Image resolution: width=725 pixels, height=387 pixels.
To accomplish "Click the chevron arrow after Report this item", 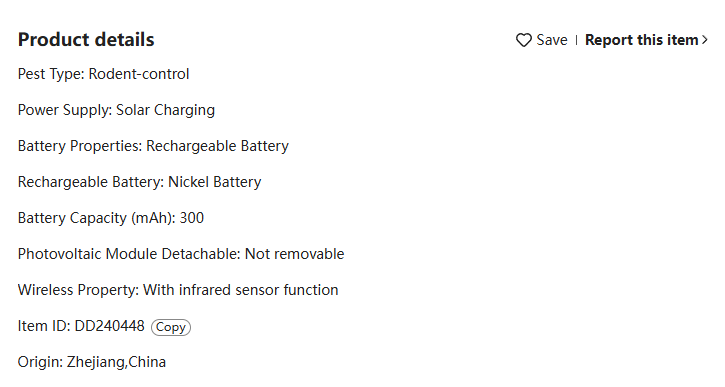I will tap(704, 40).
